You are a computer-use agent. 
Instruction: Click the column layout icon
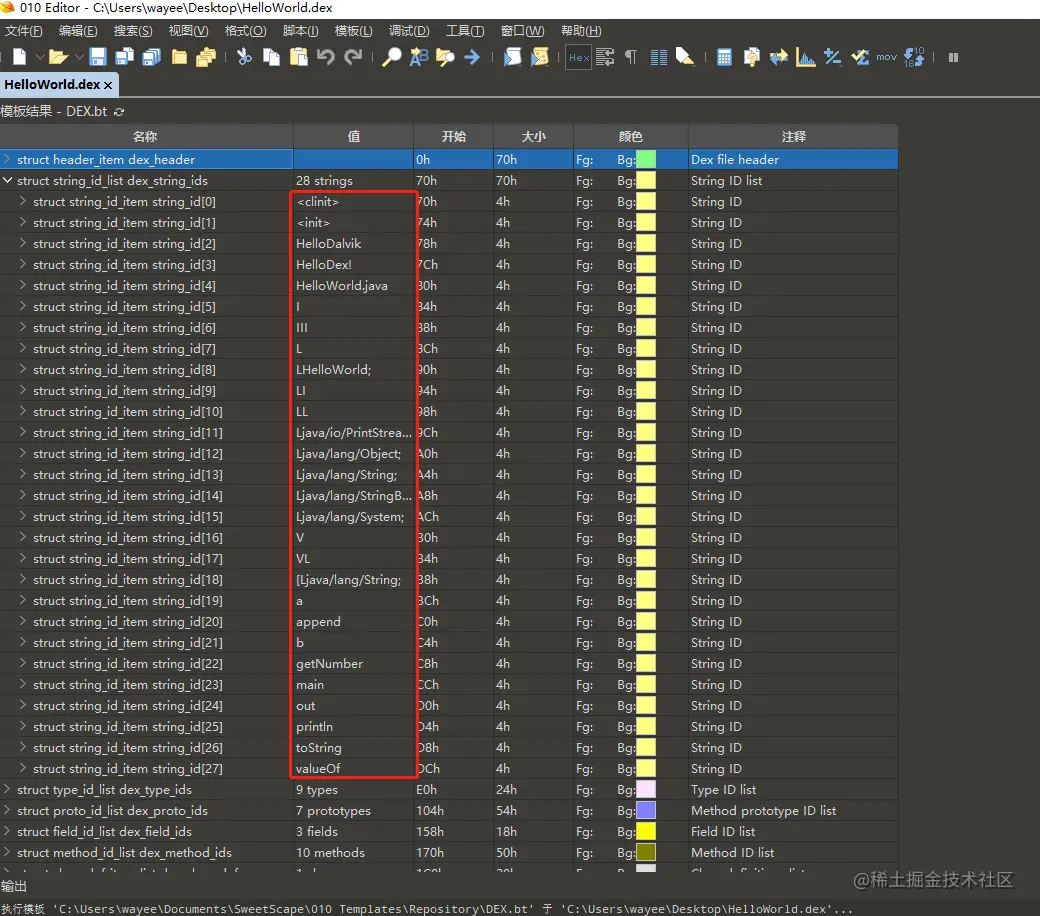[x=659, y=58]
